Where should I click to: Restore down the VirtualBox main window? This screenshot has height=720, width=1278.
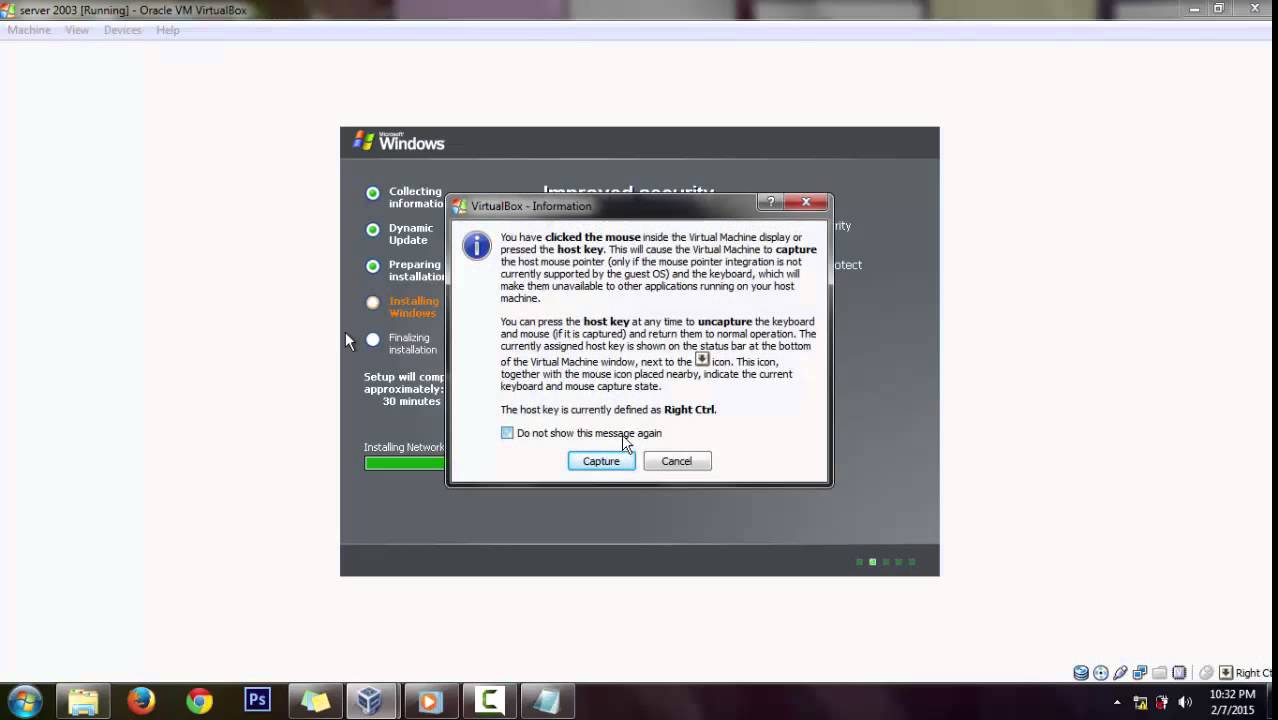coord(1219,8)
